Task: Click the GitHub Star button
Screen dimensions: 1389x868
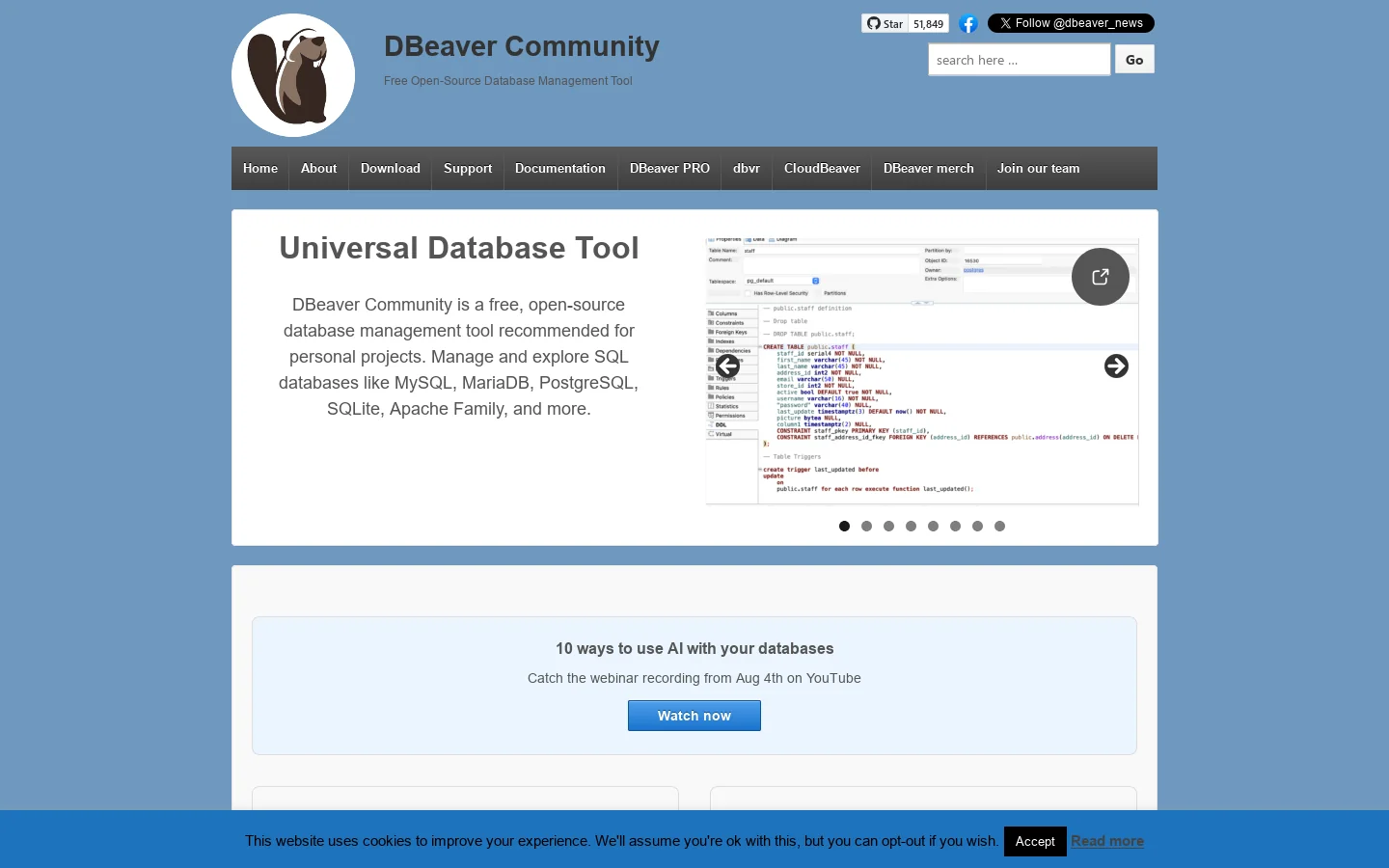Action: tap(885, 24)
